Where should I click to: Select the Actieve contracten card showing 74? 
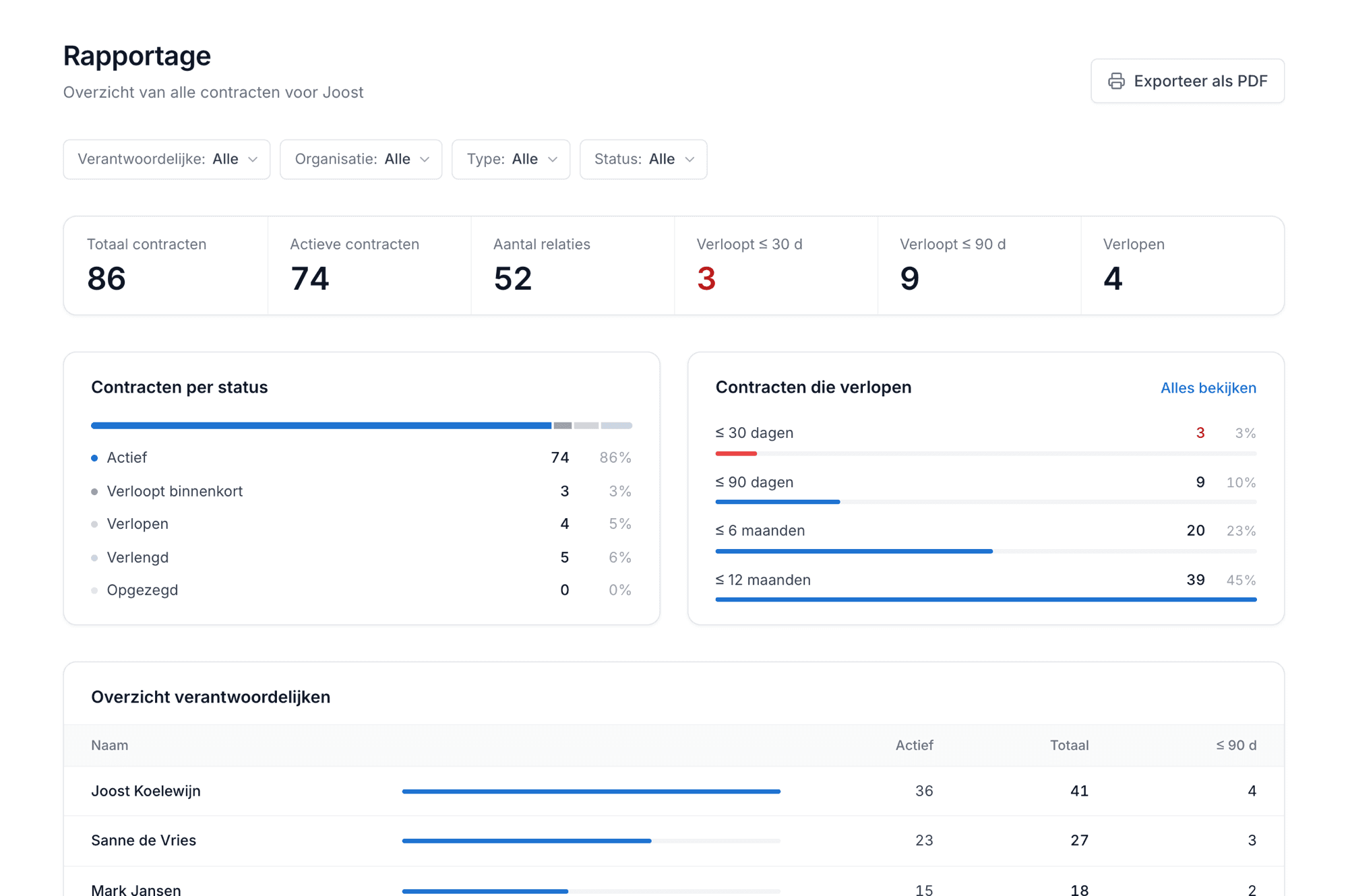coord(369,265)
